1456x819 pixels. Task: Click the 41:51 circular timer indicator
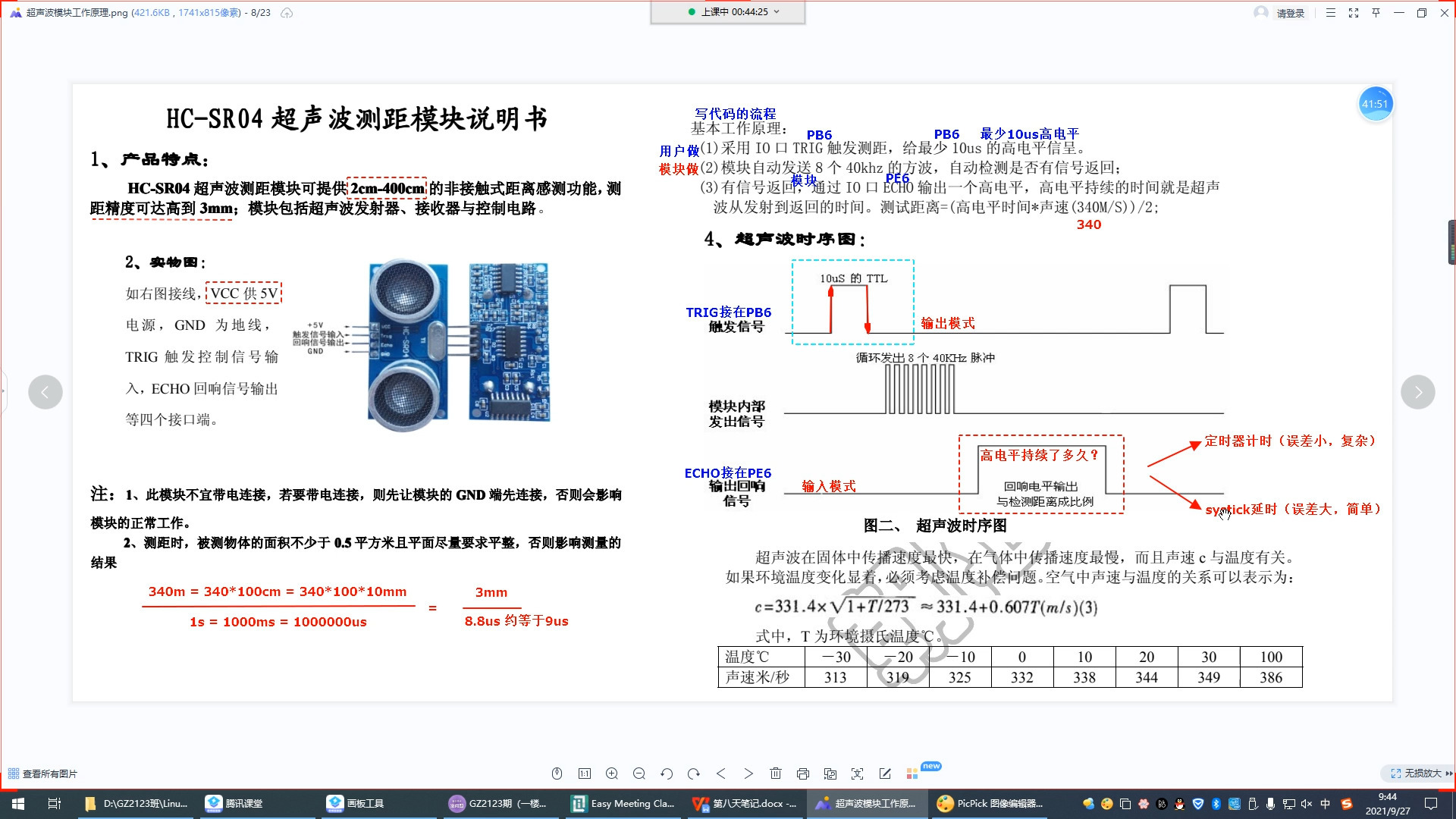click(1376, 104)
